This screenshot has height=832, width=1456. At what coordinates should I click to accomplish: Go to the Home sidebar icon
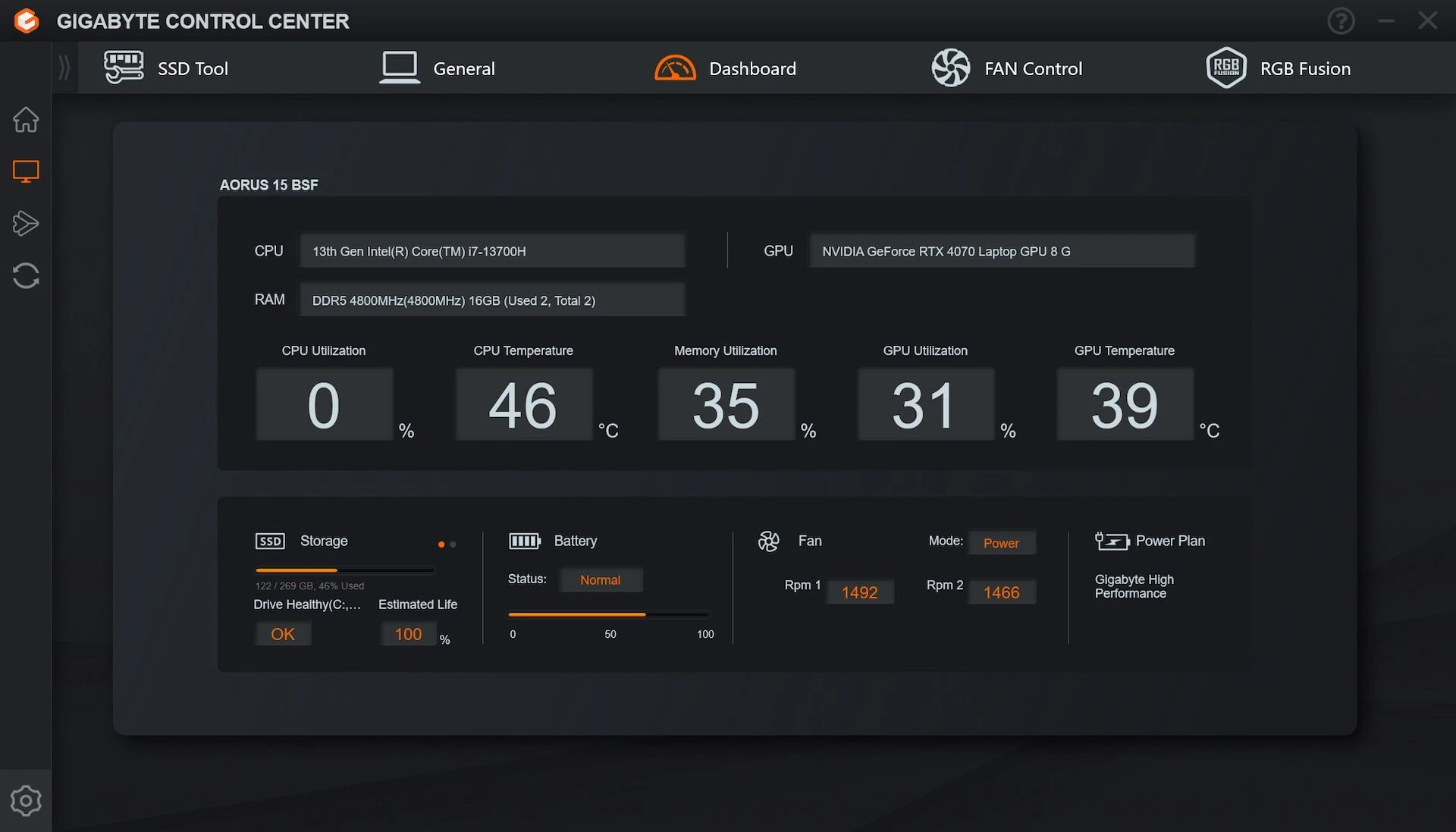[x=26, y=119]
